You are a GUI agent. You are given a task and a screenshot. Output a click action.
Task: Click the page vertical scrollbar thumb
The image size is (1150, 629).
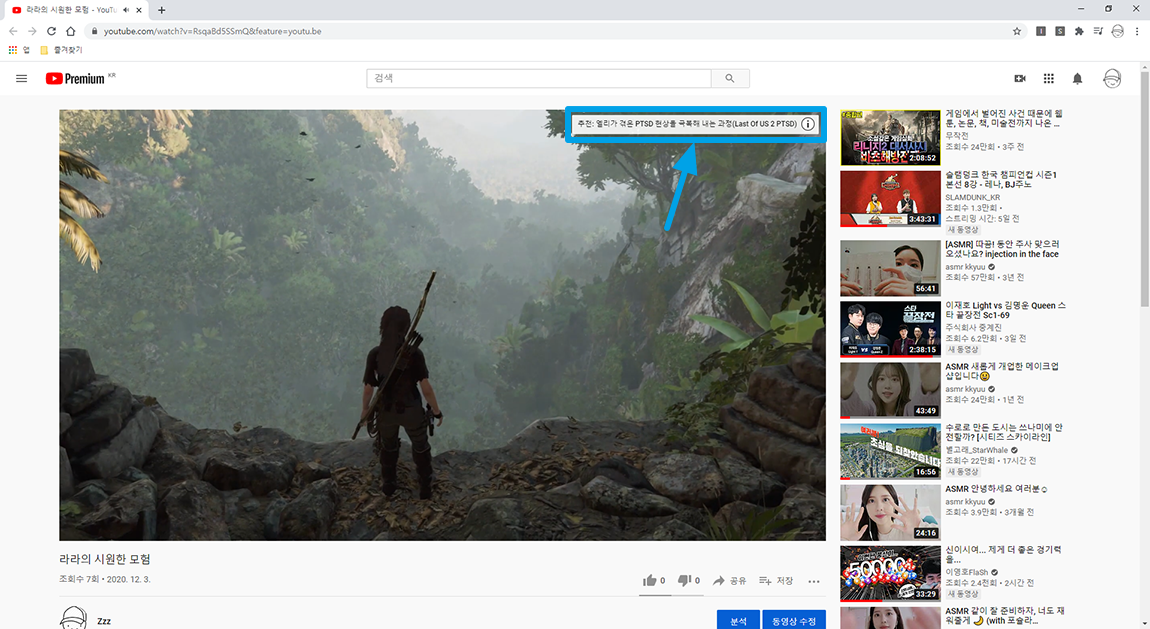[1144, 189]
